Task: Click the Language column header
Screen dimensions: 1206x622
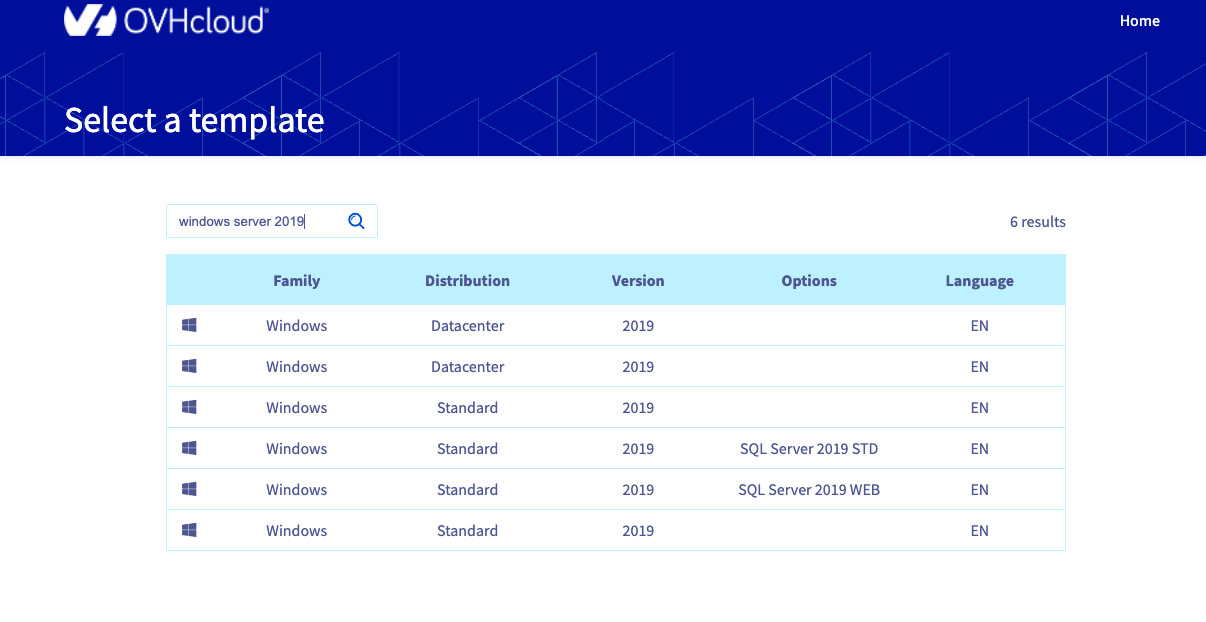Action: point(980,281)
